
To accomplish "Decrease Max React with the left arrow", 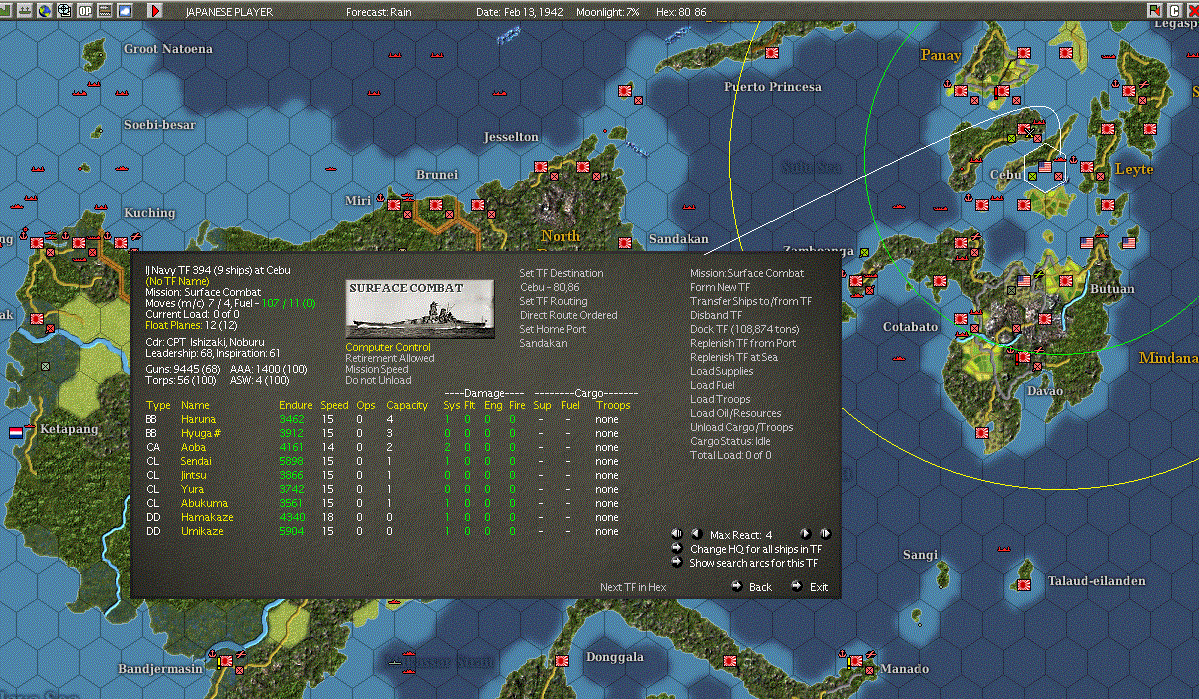I will pyautogui.click(x=697, y=534).
